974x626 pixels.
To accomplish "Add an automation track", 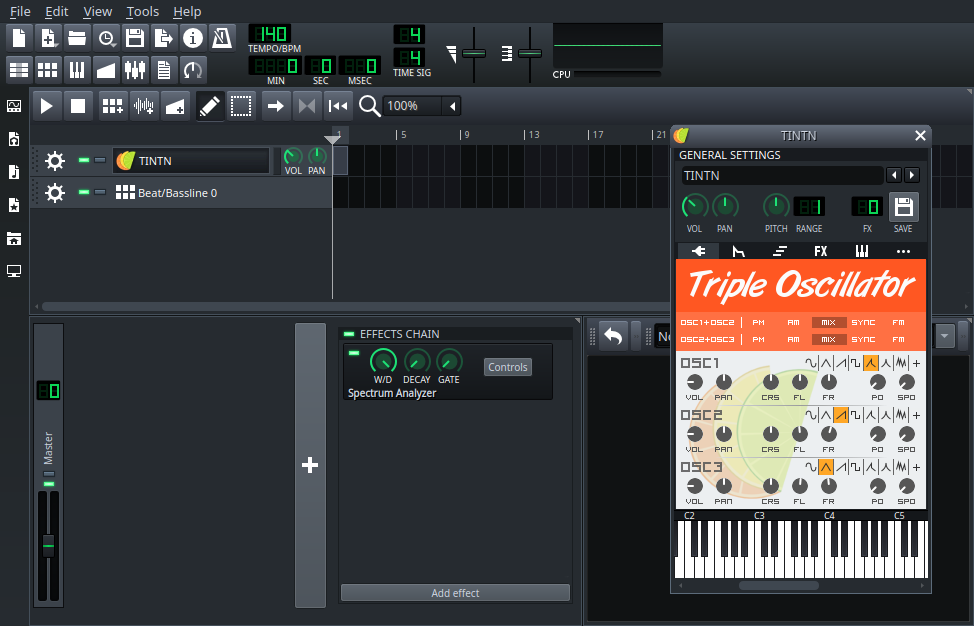I will [x=175, y=106].
